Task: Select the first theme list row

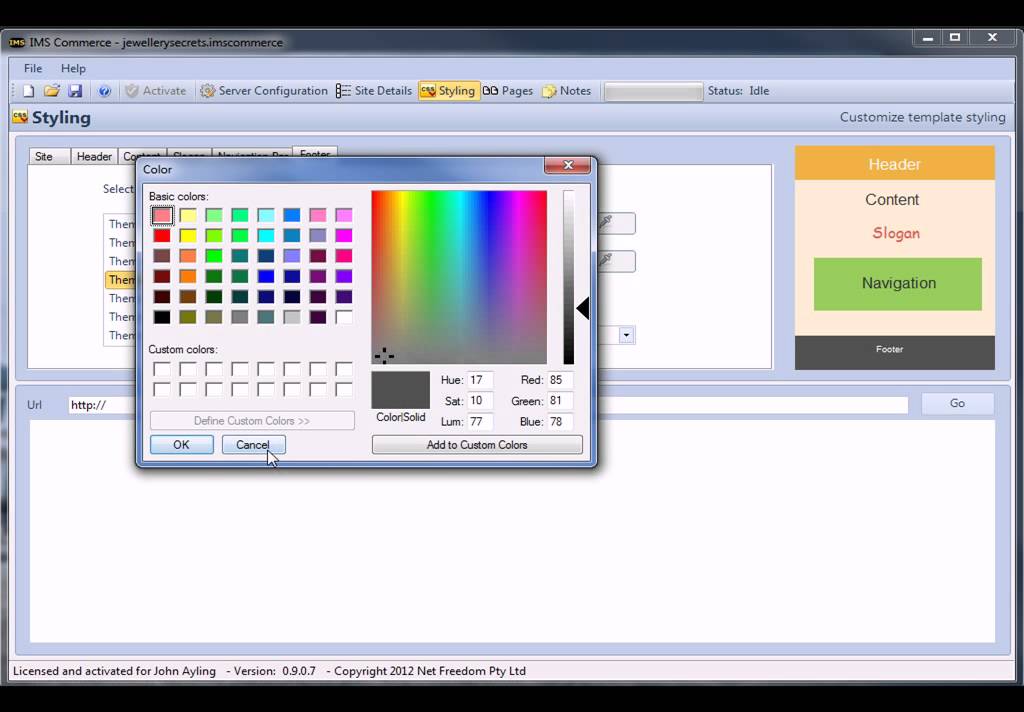Action: 121,224
